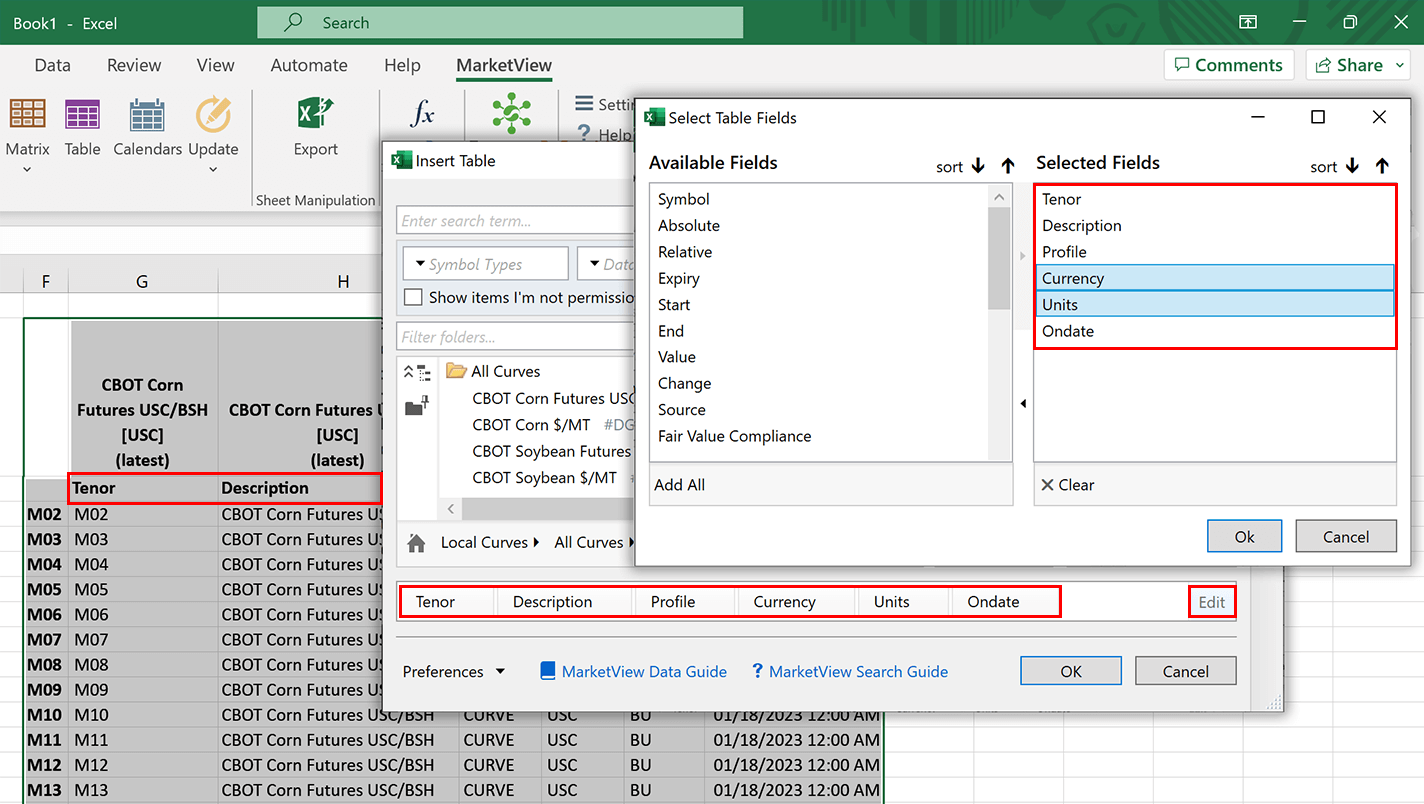
Task: Open the MarketView Search Guide link
Action: (x=850, y=672)
